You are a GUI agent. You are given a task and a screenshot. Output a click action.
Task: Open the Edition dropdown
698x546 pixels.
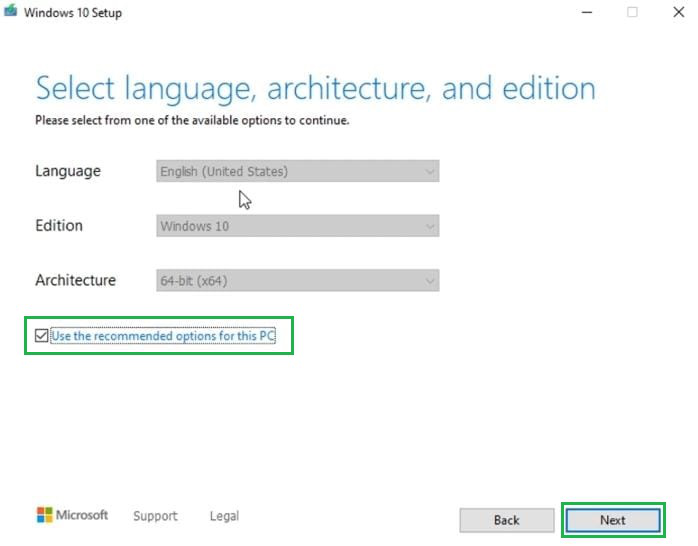tap(297, 226)
